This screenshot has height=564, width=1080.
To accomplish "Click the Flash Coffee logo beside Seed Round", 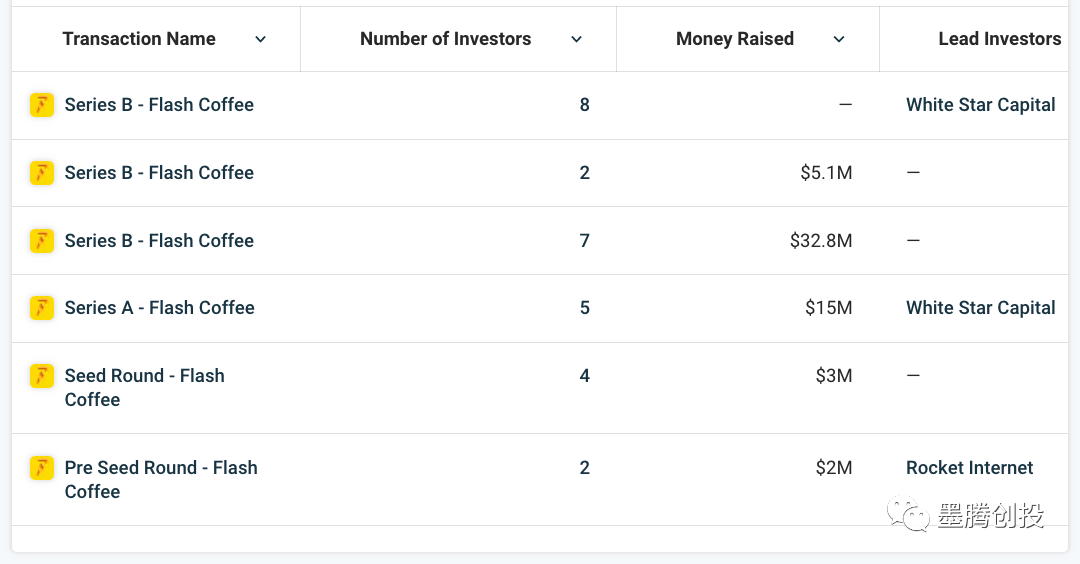I will [42, 376].
